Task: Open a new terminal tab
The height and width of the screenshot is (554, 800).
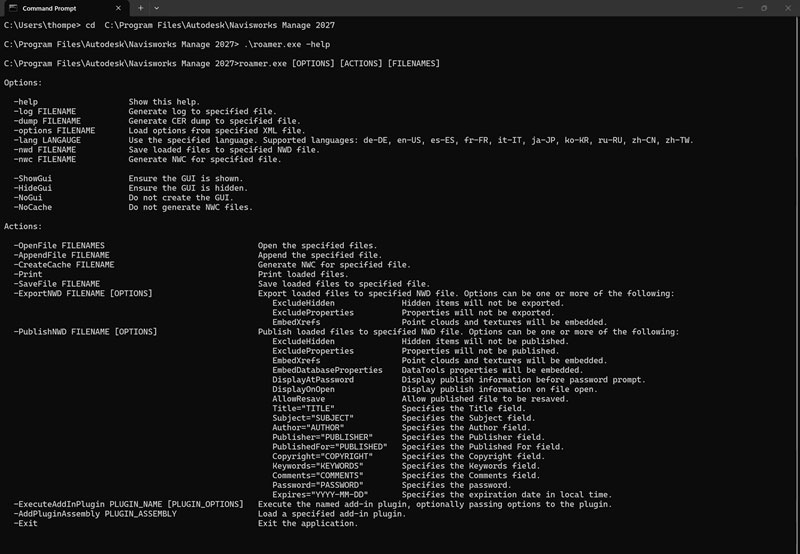Action: [141, 8]
